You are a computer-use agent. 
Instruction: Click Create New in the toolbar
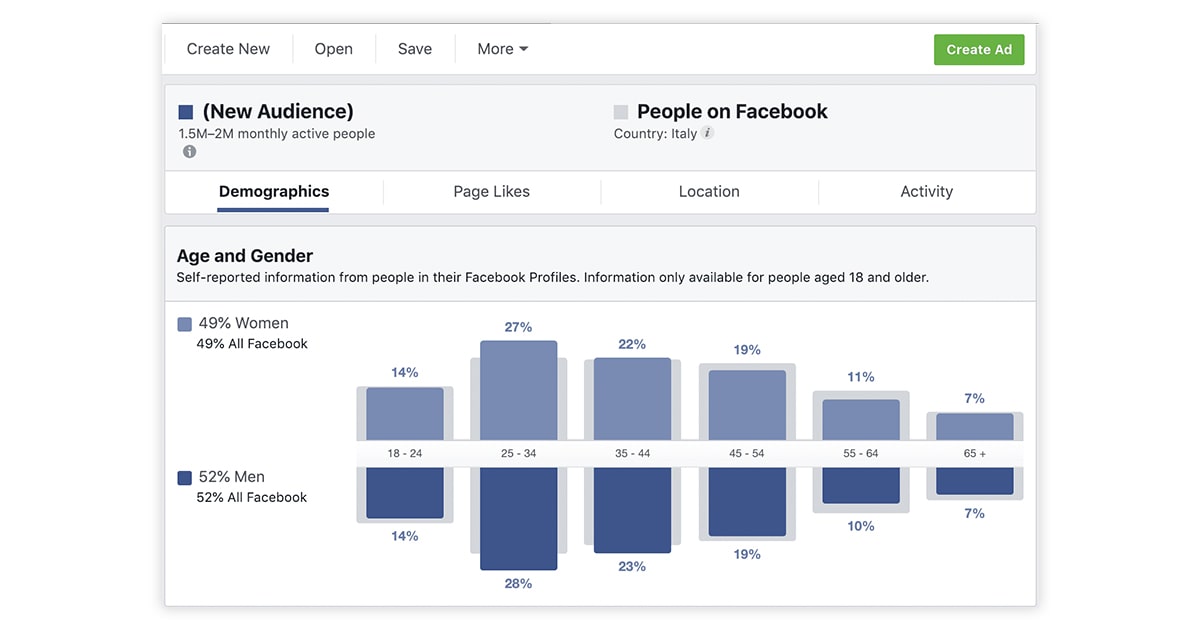[x=228, y=49]
